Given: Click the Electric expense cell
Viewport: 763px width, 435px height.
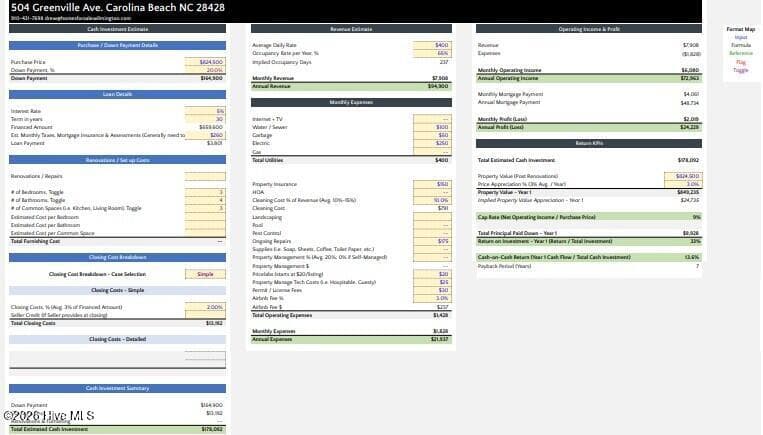Looking at the screenshot, I should coord(432,143).
